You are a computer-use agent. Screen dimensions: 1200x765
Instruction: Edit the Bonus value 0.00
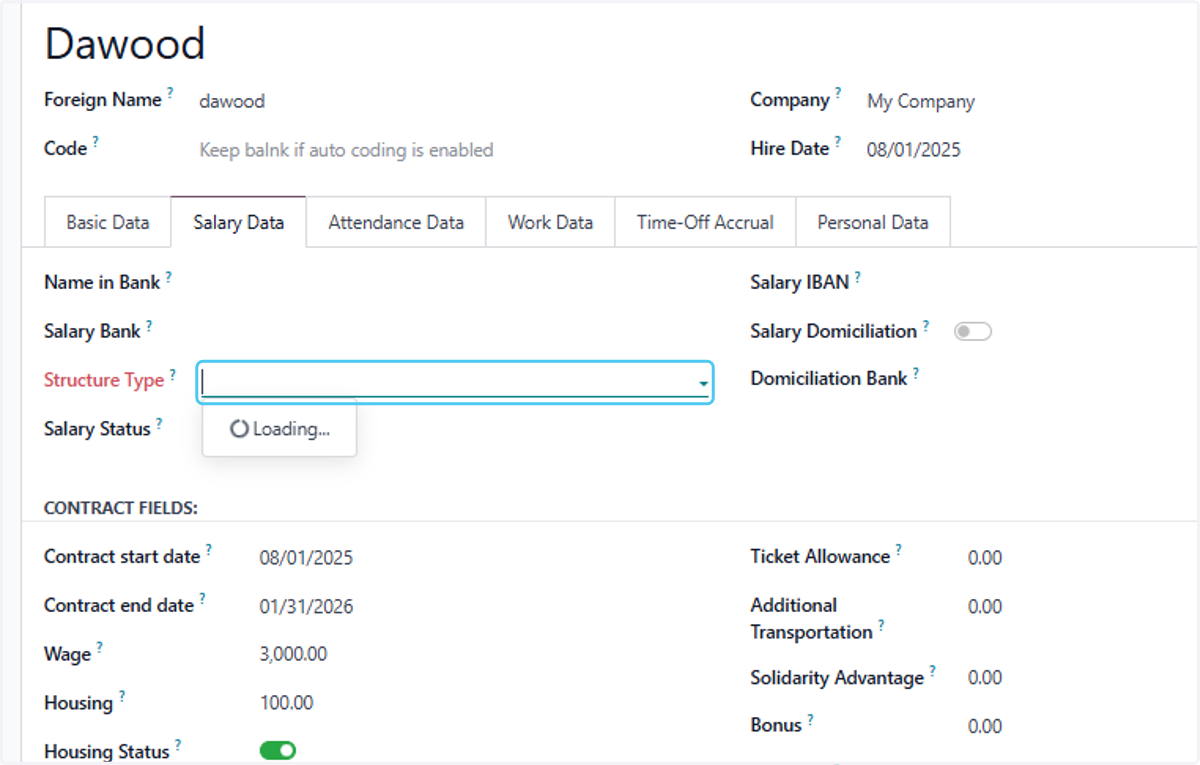point(985,726)
